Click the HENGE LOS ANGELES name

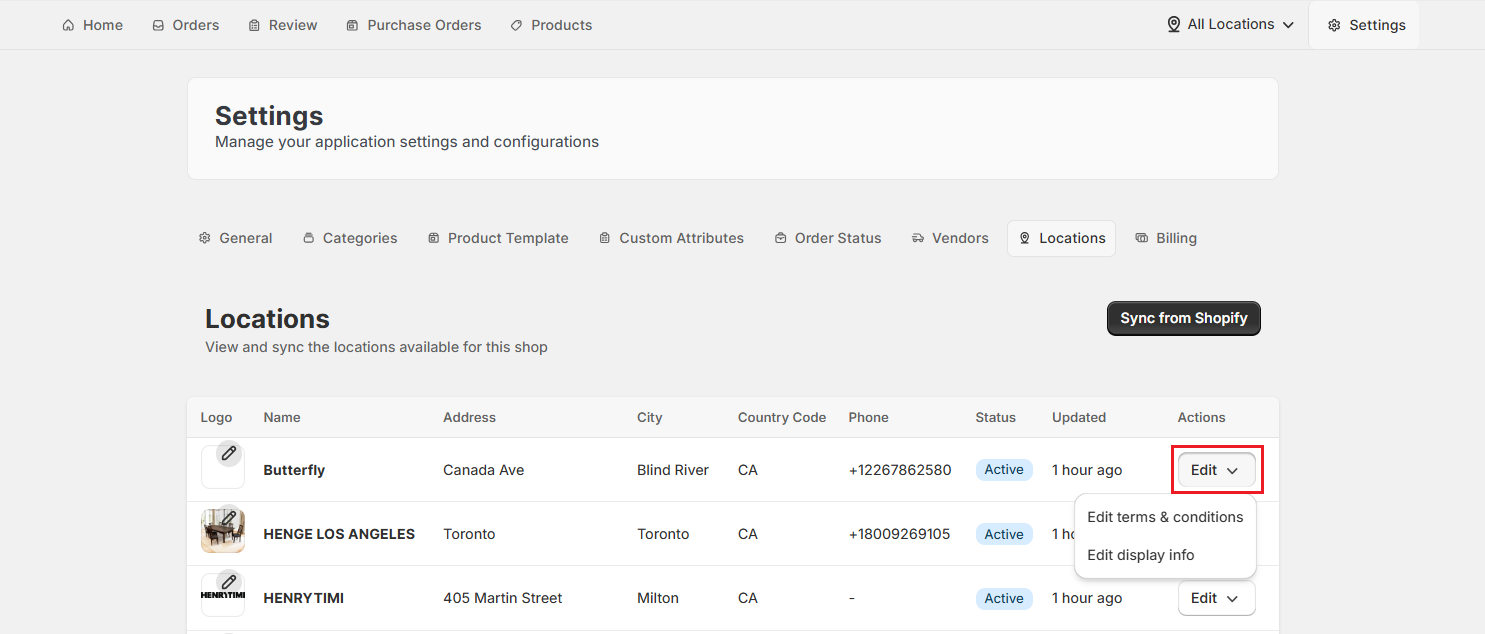click(x=339, y=534)
